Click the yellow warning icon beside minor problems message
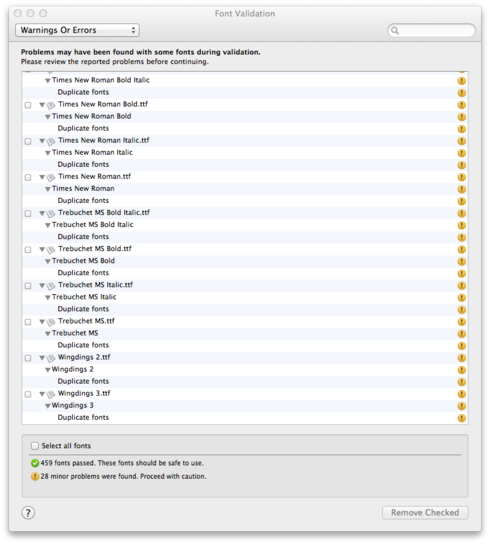 pyautogui.click(x=35, y=476)
